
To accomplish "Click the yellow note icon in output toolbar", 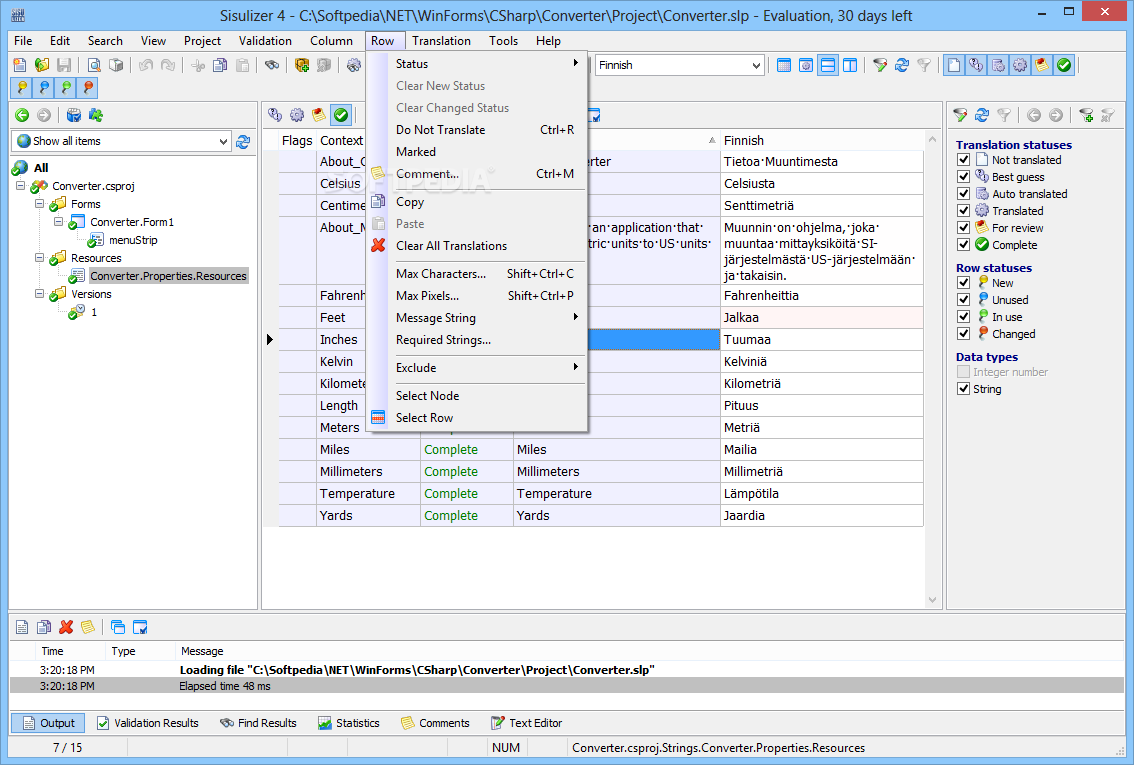I will coord(88,627).
